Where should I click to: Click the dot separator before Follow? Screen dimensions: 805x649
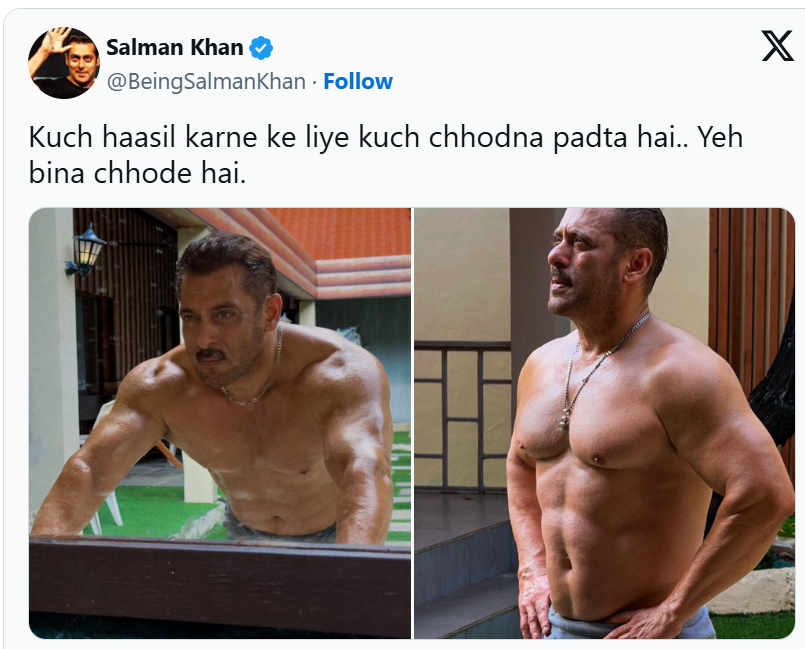tap(314, 82)
